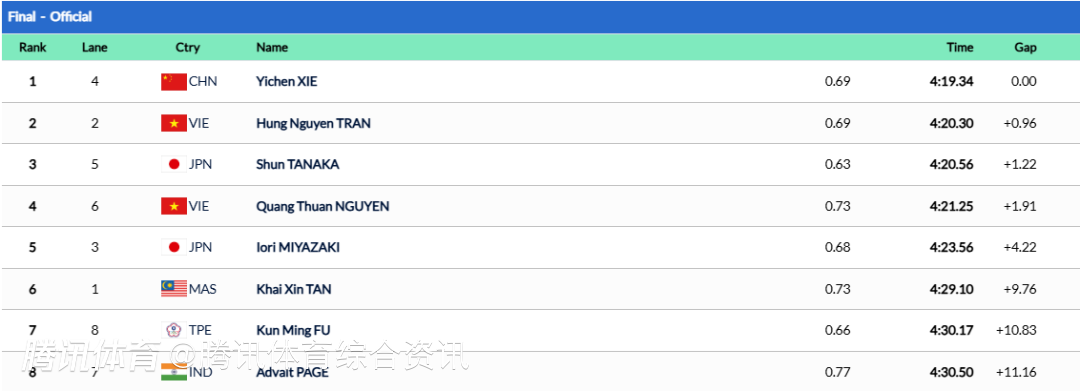
Task: Open Hung Nguyen TRAN's profile link
Action: 313,123
